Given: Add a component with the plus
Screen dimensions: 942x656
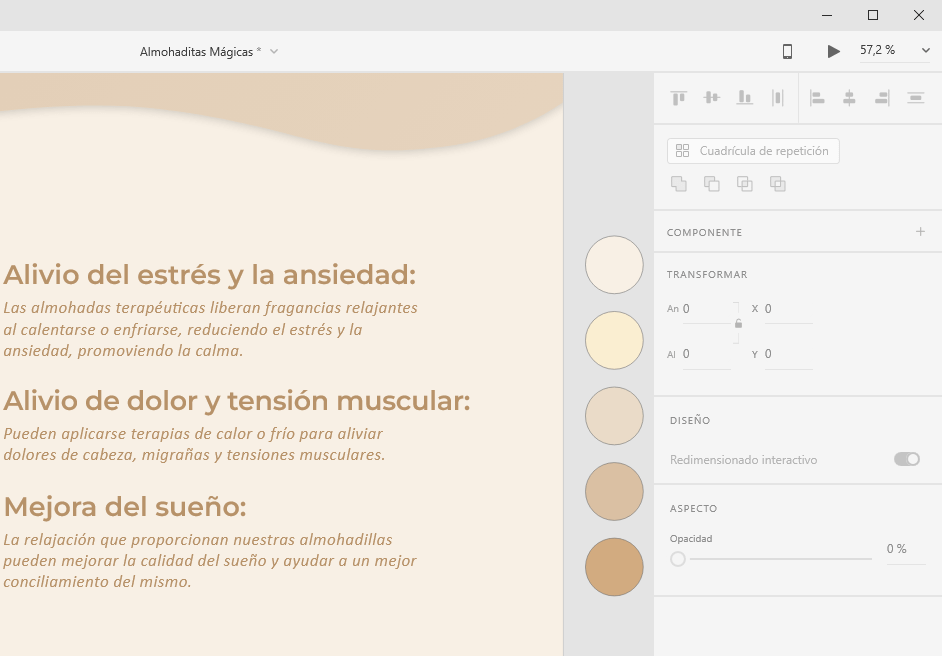Looking at the screenshot, I should click(x=921, y=232).
